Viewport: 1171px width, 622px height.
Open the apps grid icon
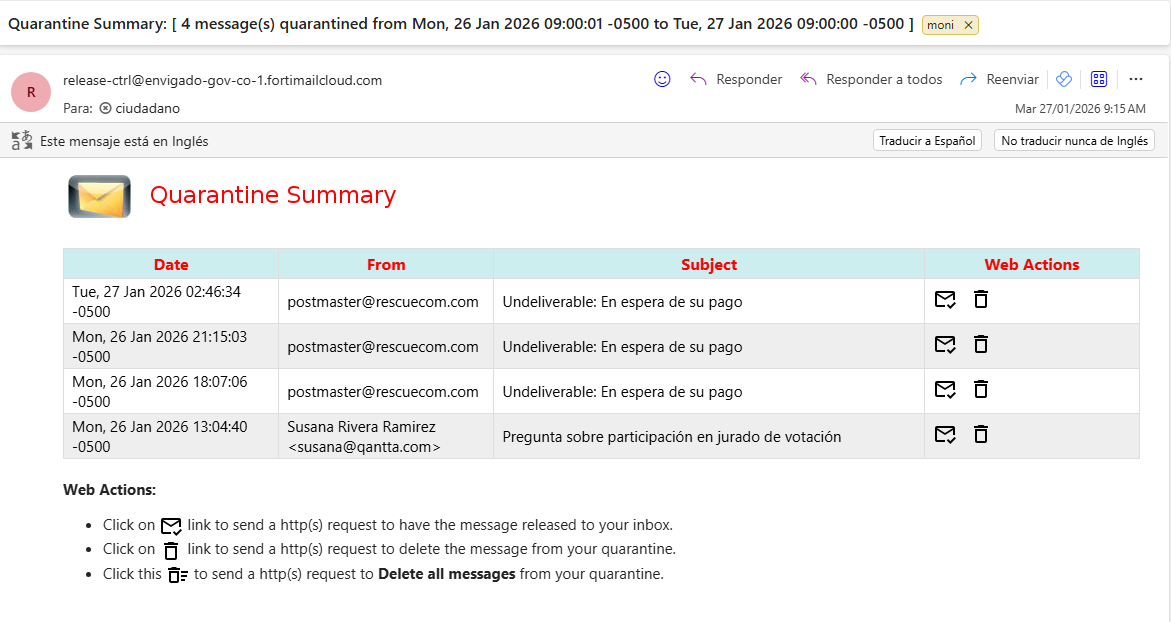click(1099, 79)
